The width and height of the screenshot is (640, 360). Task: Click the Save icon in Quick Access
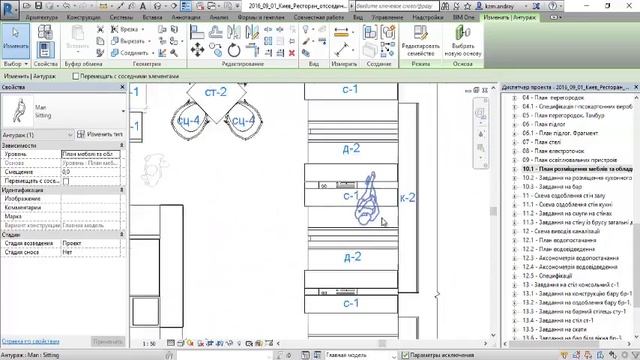(x=38, y=6)
